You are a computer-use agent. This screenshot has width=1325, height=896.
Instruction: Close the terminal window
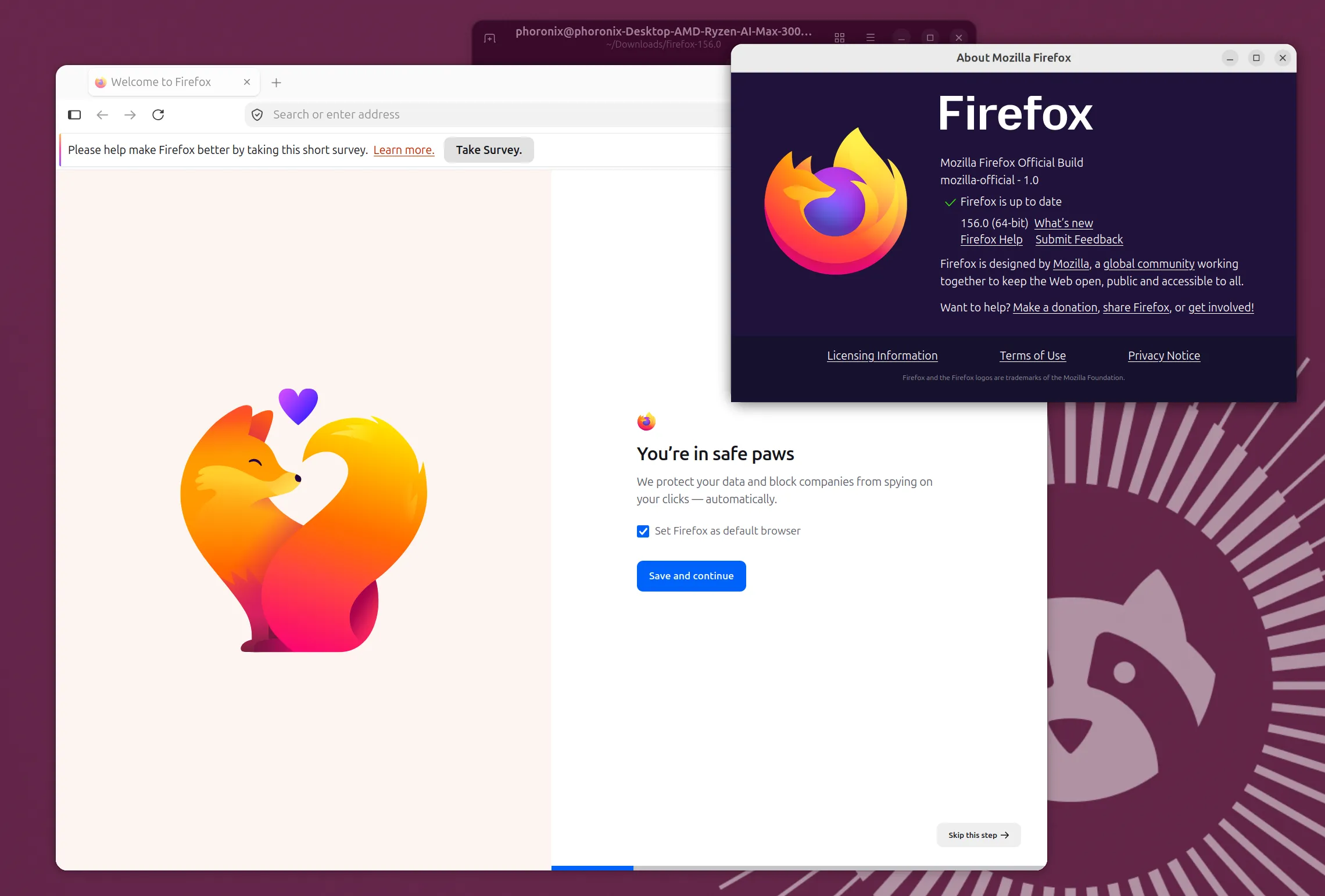click(959, 38)
